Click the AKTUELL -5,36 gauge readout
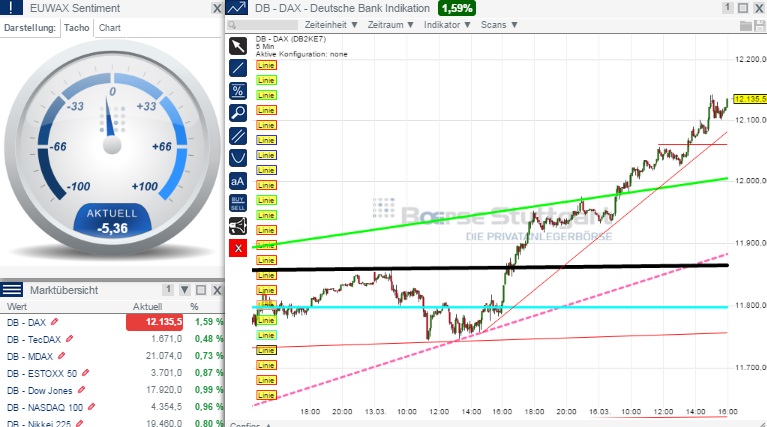767x427 pixels. point(112,222)
